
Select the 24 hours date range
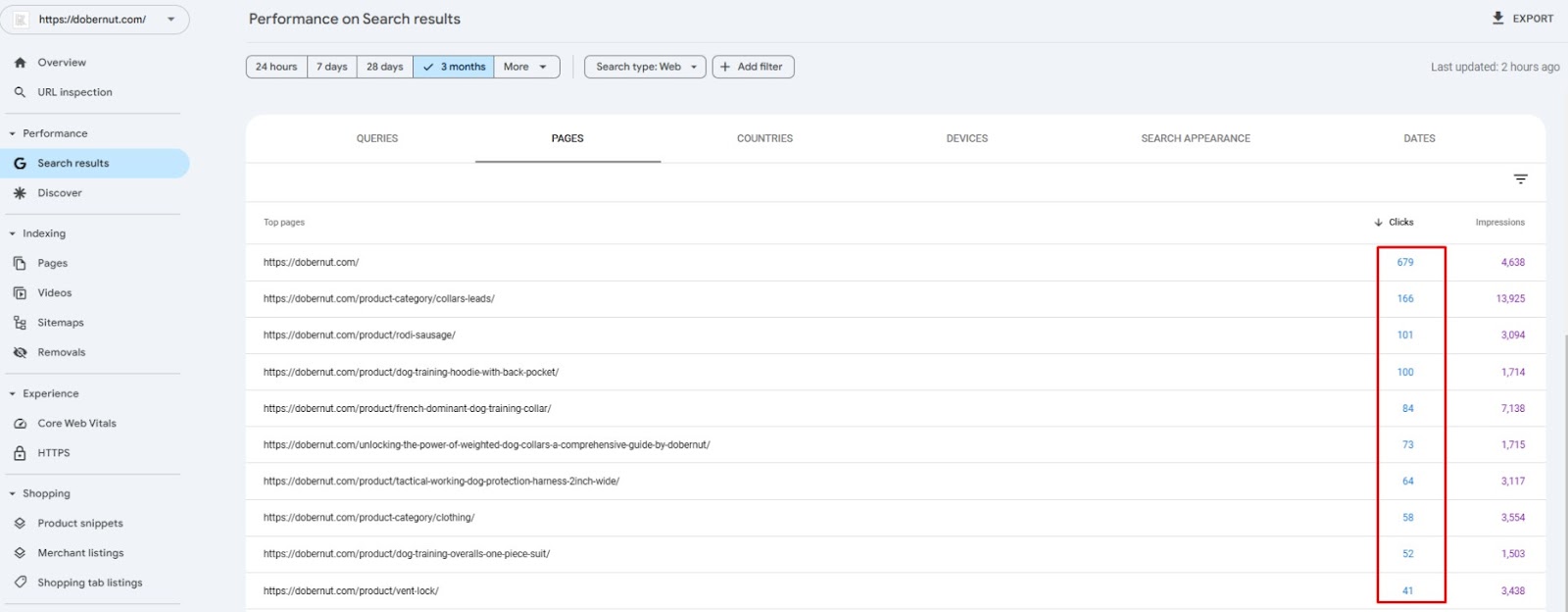pos(276,67)
